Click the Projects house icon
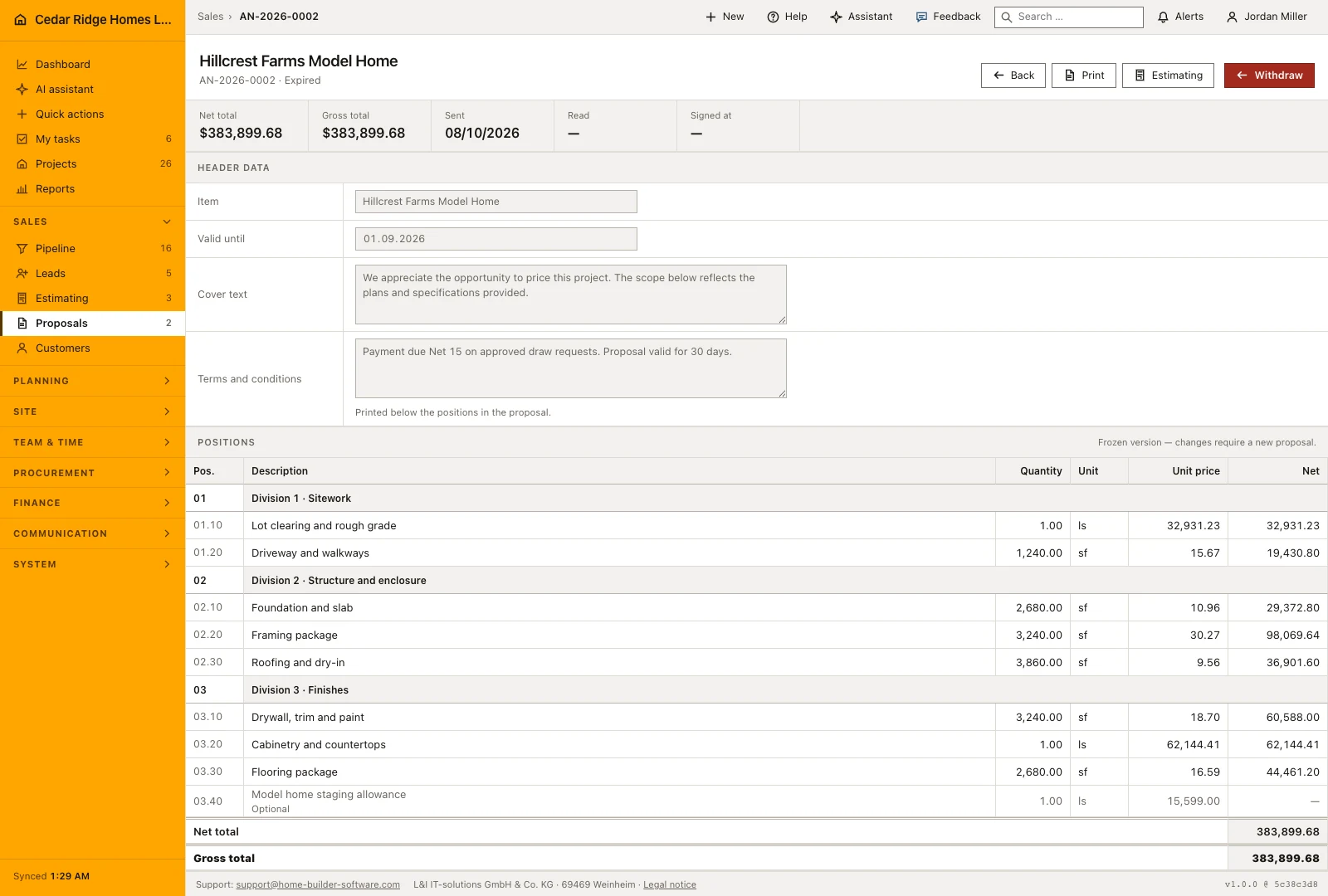 coord(22,164)
